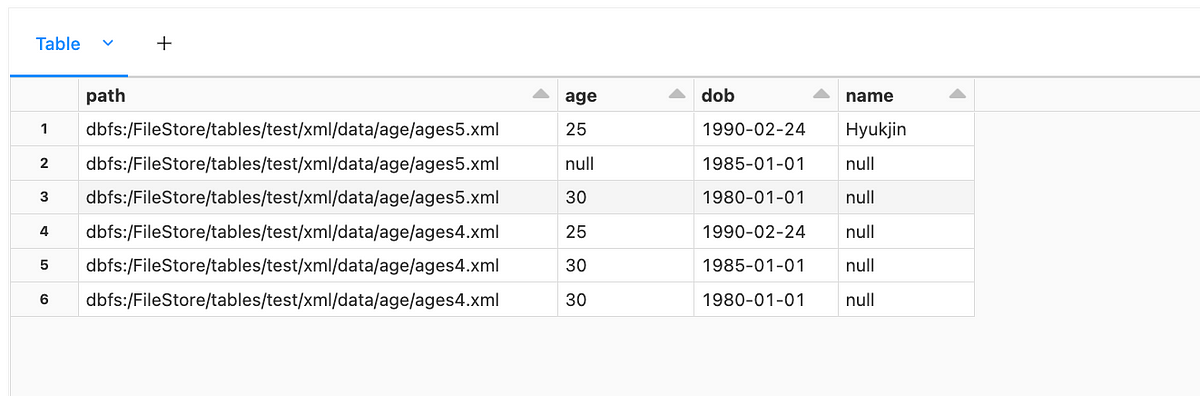The image size is (1200, 396).
Task: Click the dob column header label
Action: tap(718, 95)
